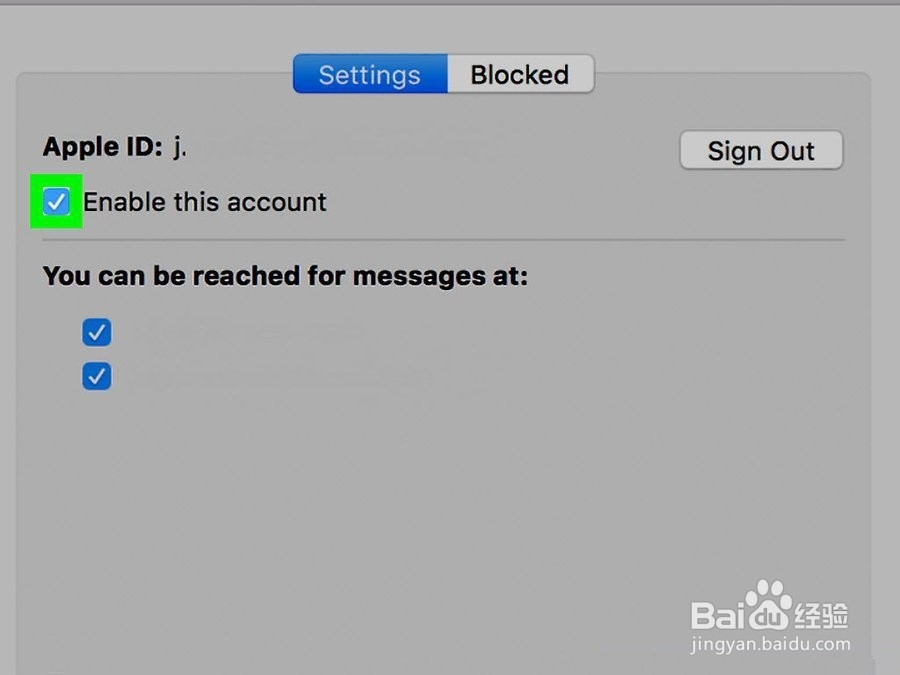The image size is (900, 675).
Task: Toggle the Enable this account checkbox
Action: 56,201
